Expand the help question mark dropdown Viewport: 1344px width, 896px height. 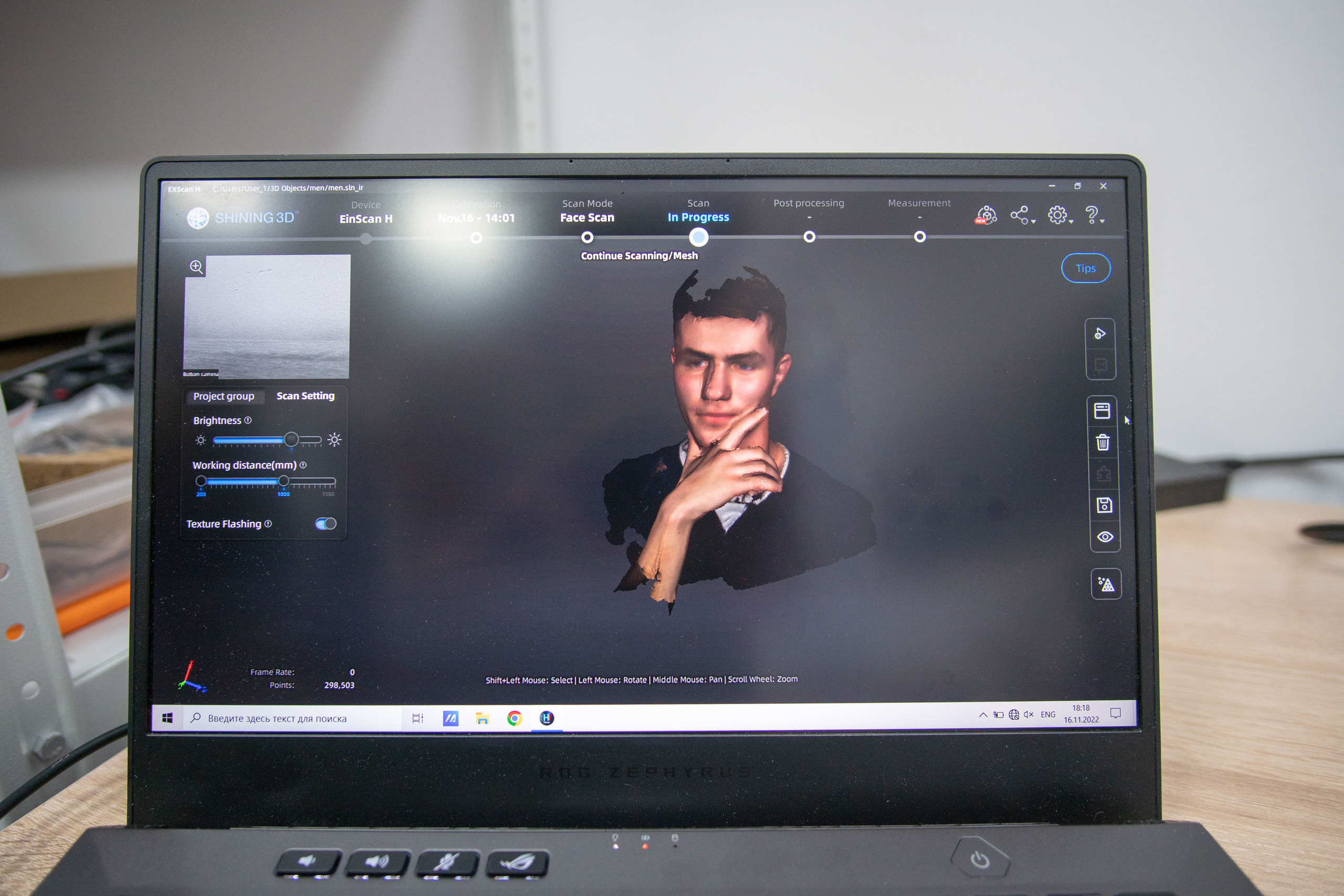1102,221
